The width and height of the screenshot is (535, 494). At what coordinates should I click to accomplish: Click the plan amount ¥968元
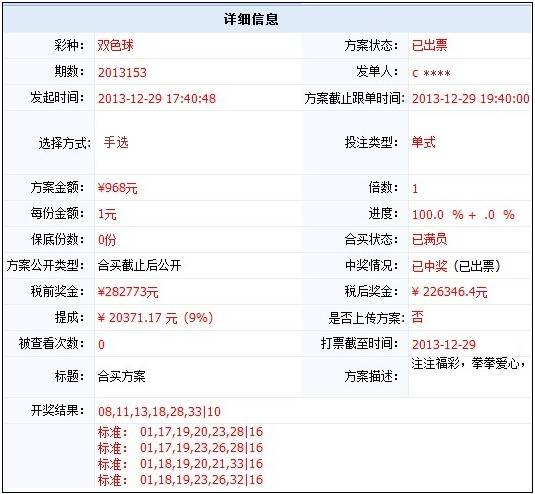click(118, 188)
